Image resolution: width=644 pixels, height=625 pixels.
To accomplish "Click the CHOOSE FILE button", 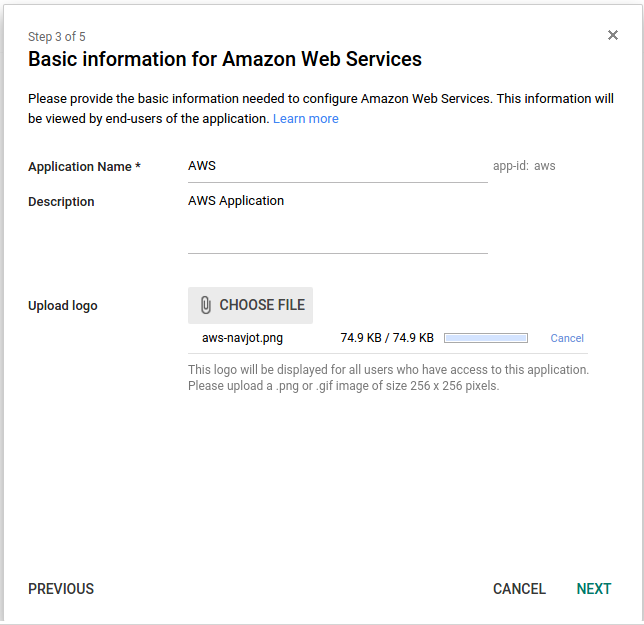I will (251, 305).
